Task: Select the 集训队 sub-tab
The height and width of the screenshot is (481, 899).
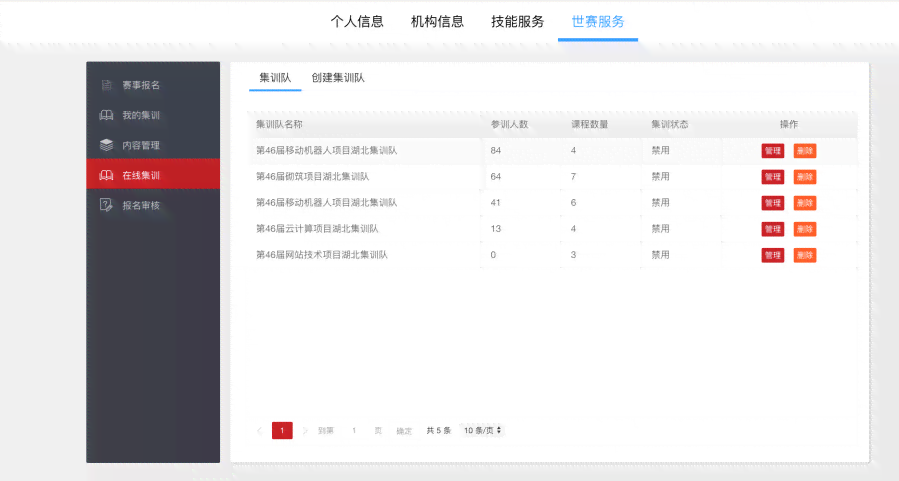Action: [x=275, y=78]
